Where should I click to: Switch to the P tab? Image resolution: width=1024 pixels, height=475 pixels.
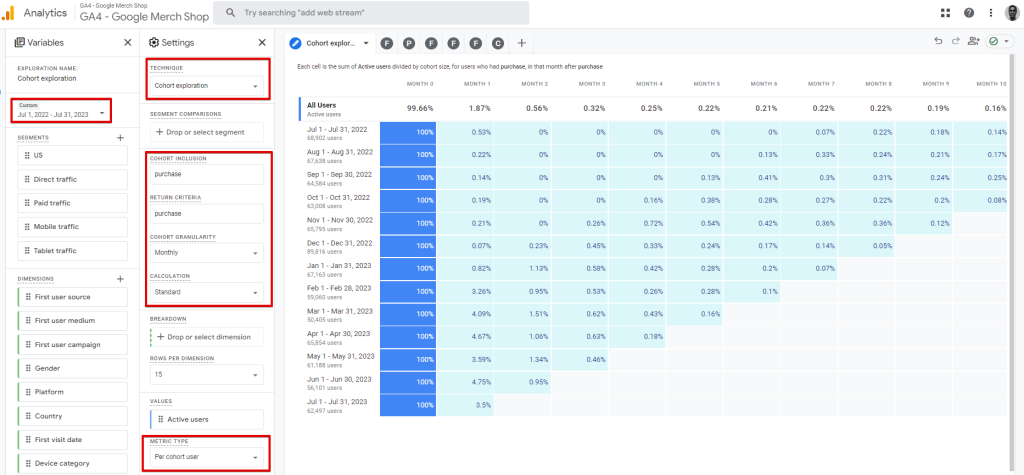pyautogui.click(x=409, y=43)
